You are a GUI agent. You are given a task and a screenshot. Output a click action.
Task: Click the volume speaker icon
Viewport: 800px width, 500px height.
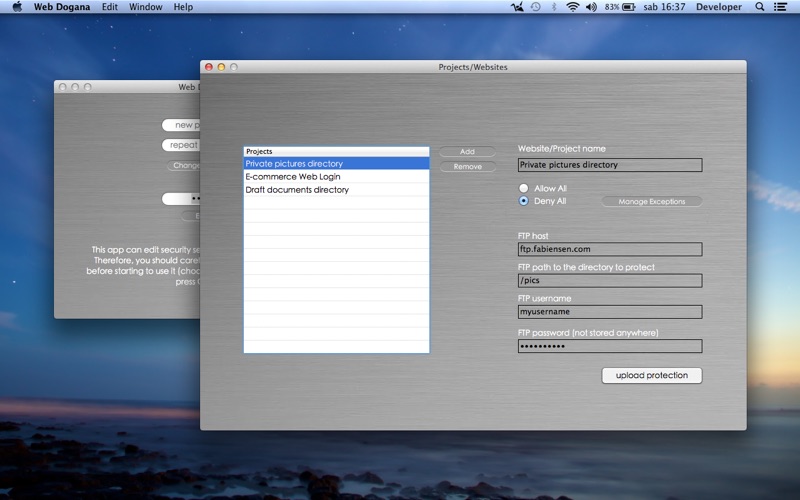[x=591, y=7]
